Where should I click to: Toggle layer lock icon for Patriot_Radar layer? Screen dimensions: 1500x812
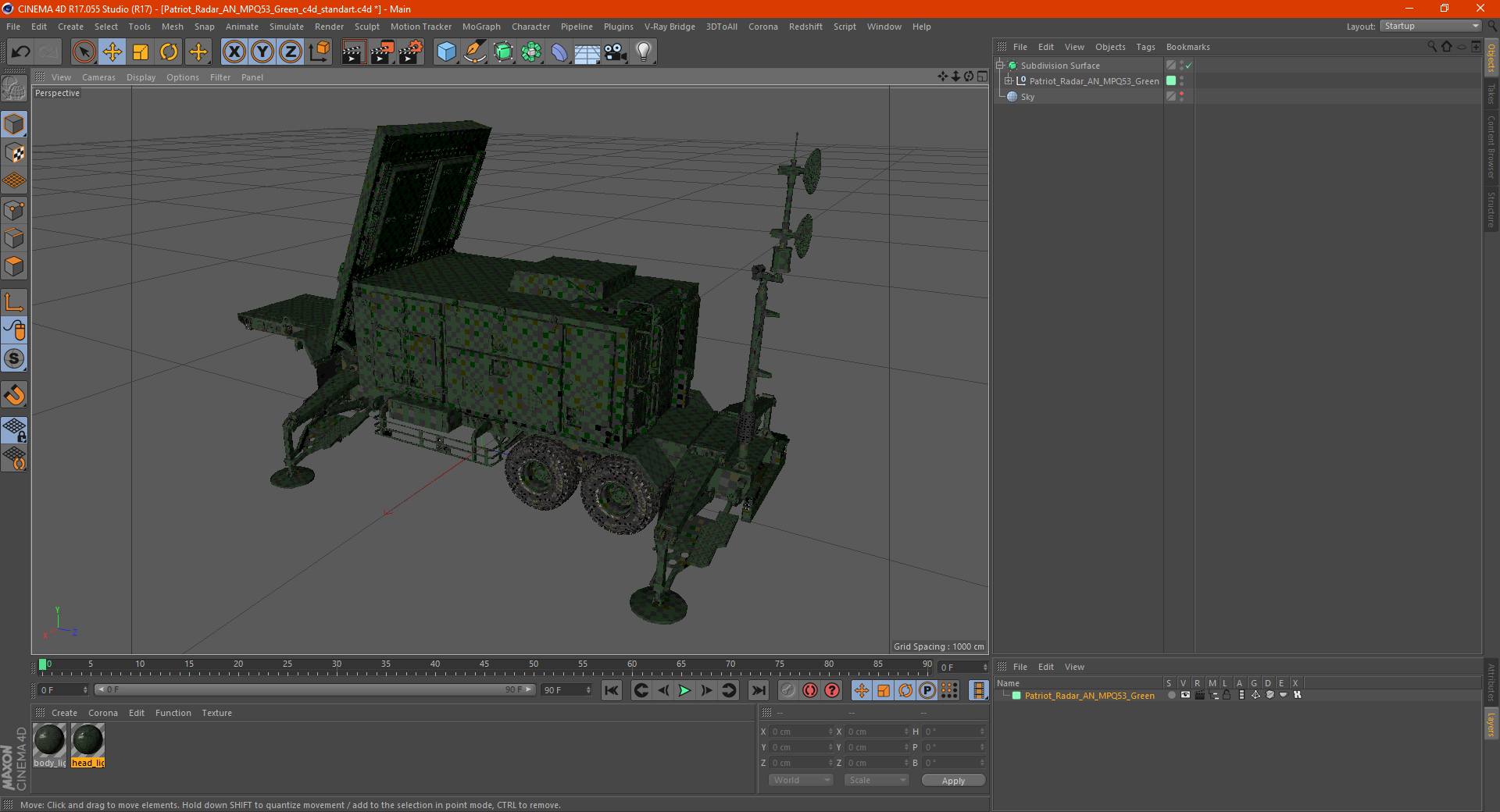1227,695
